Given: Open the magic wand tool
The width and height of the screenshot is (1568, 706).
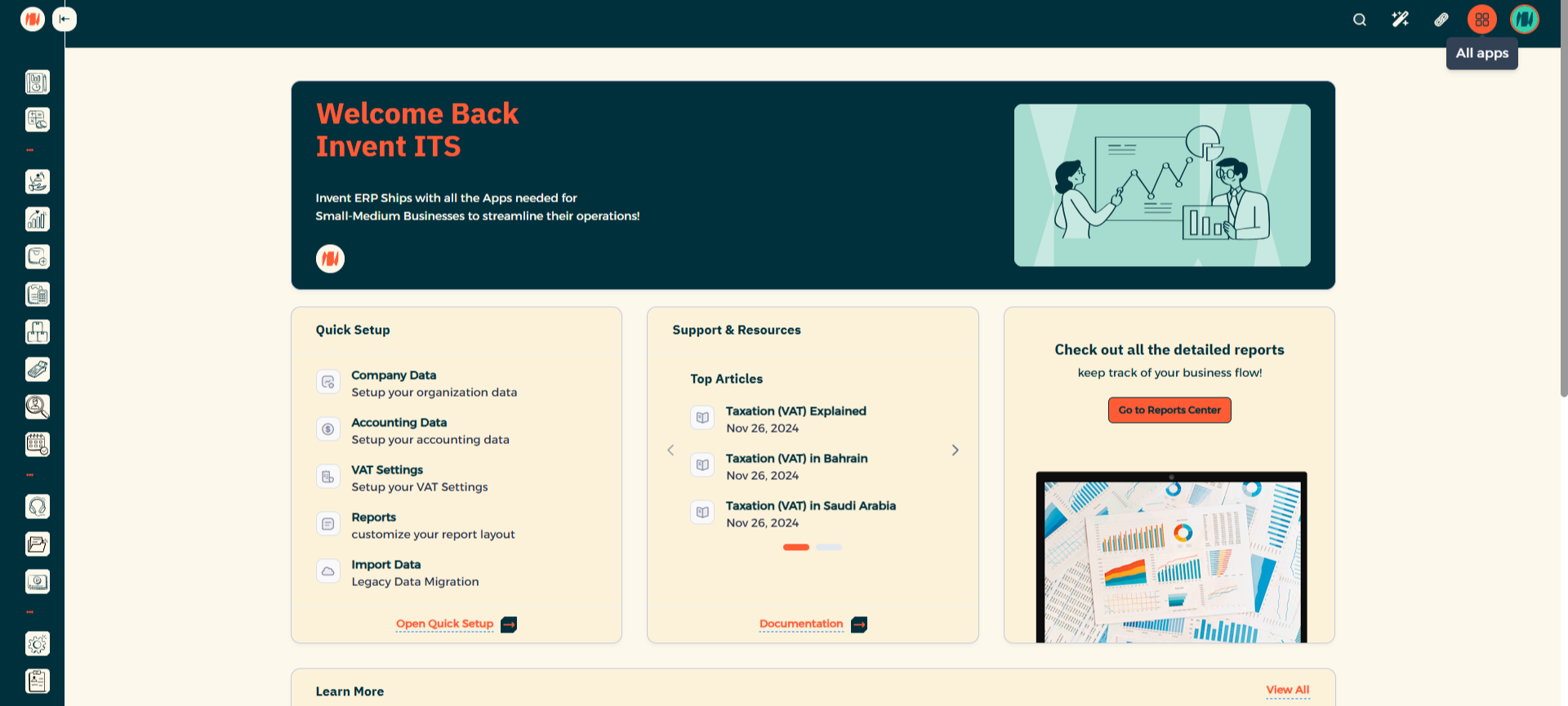Looking at the screenshot, I should pos(1400,20).
